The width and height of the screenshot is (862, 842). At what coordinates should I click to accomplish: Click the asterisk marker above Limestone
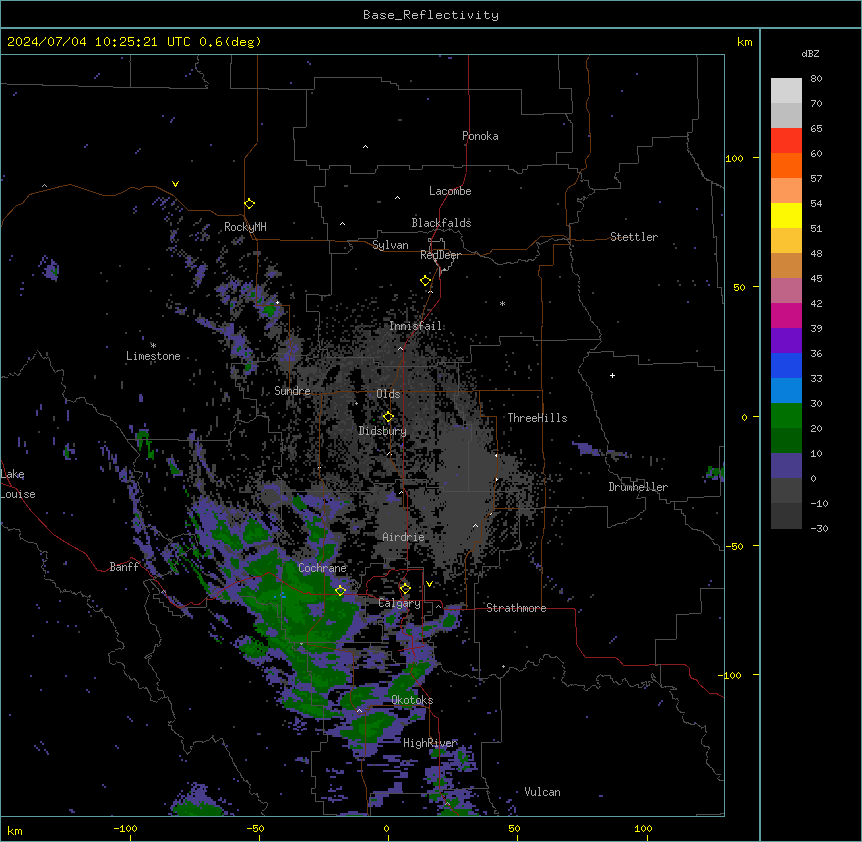[x=153, y=345]
